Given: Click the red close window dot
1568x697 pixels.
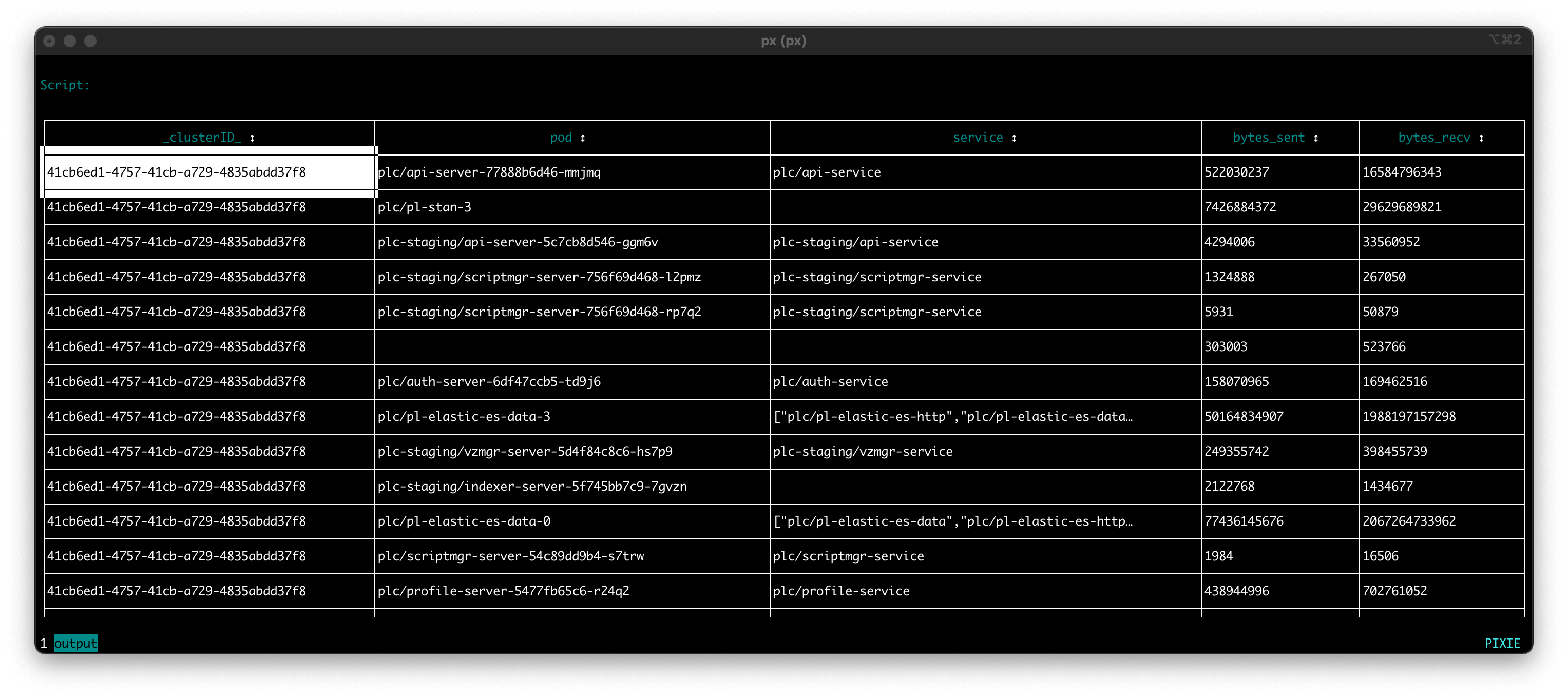Looking at the screenshot, I should click(x=50, y=41).
